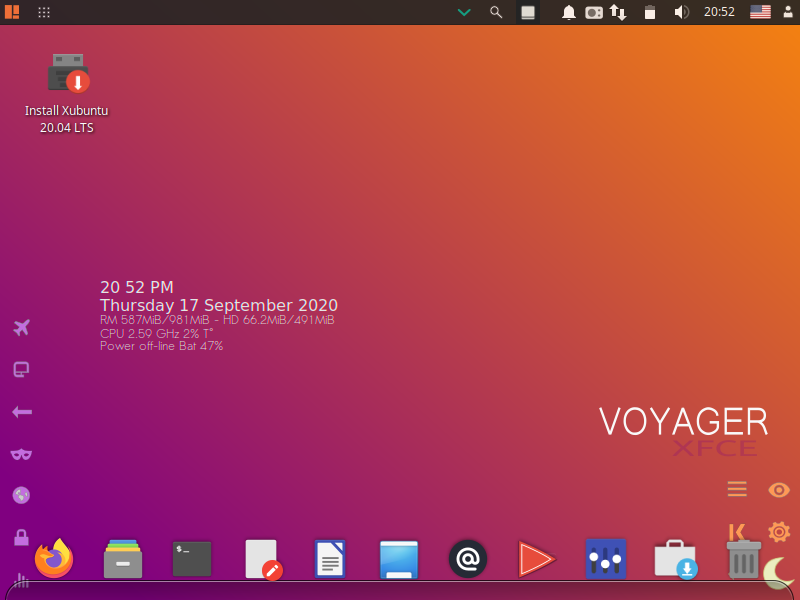
Task: Open the volume speaker control in panel
Action: 681,12
